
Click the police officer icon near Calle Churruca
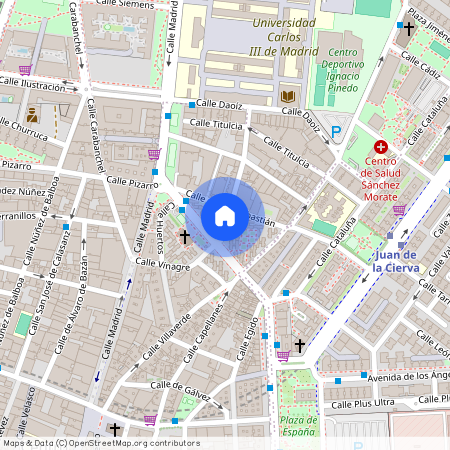click(x=32, y=115)
